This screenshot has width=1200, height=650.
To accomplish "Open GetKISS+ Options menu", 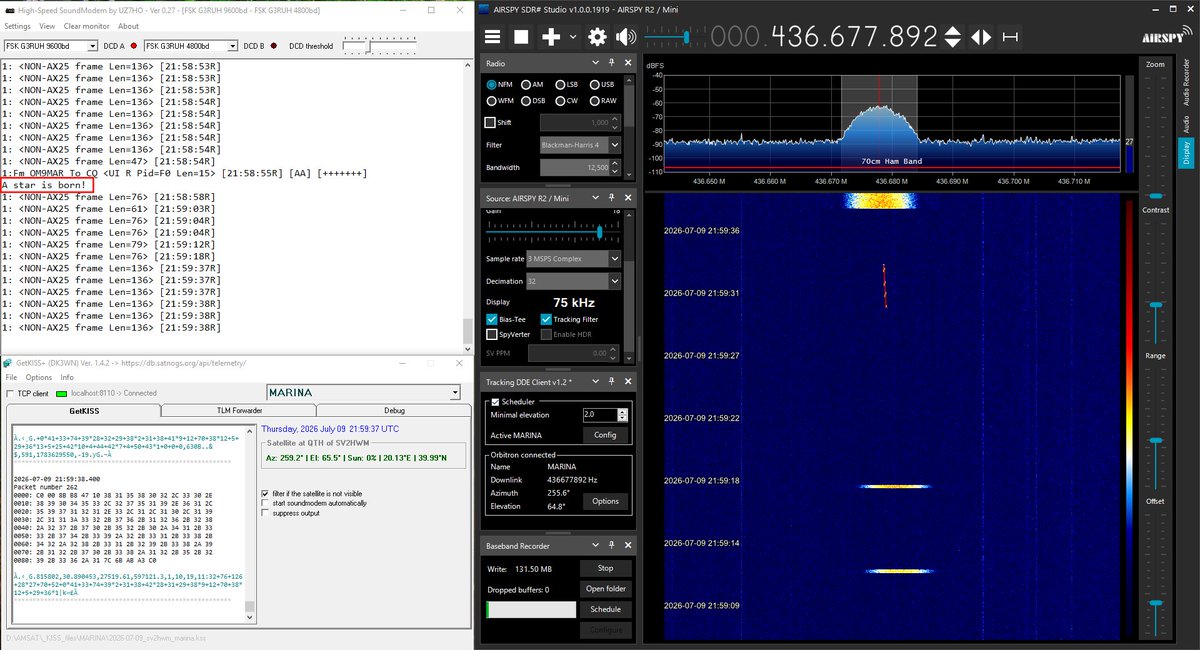I will [39, 378].
